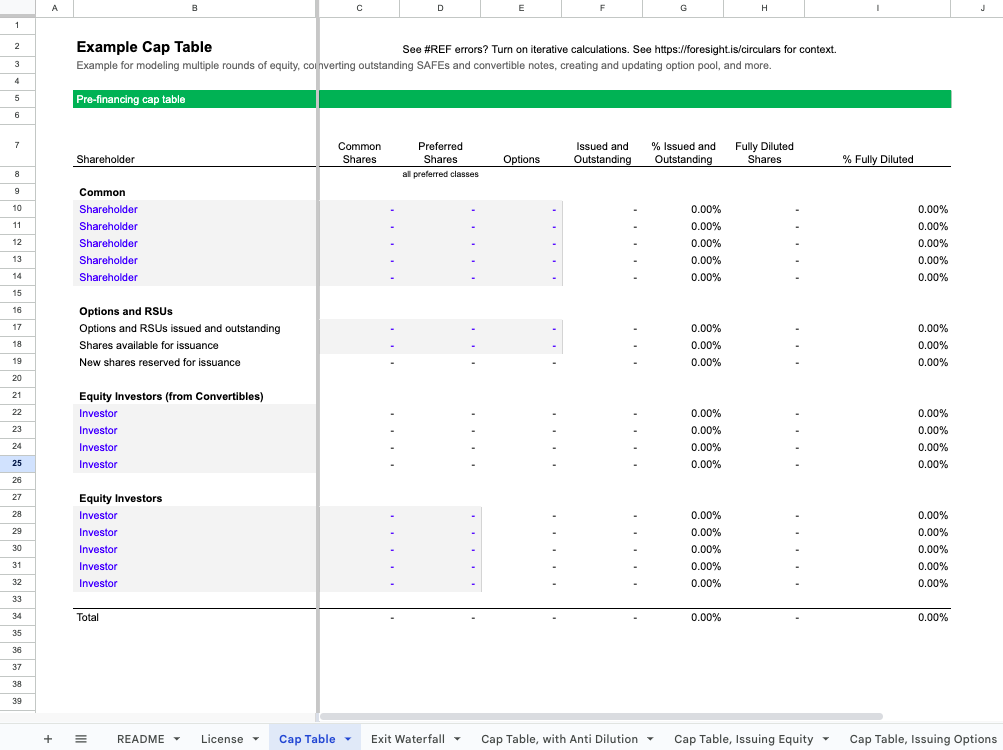Open the Cap Table, with Anti Dilution tab
The width and height of the screenshot is (1003, 750).
click(x=559, y=739)
